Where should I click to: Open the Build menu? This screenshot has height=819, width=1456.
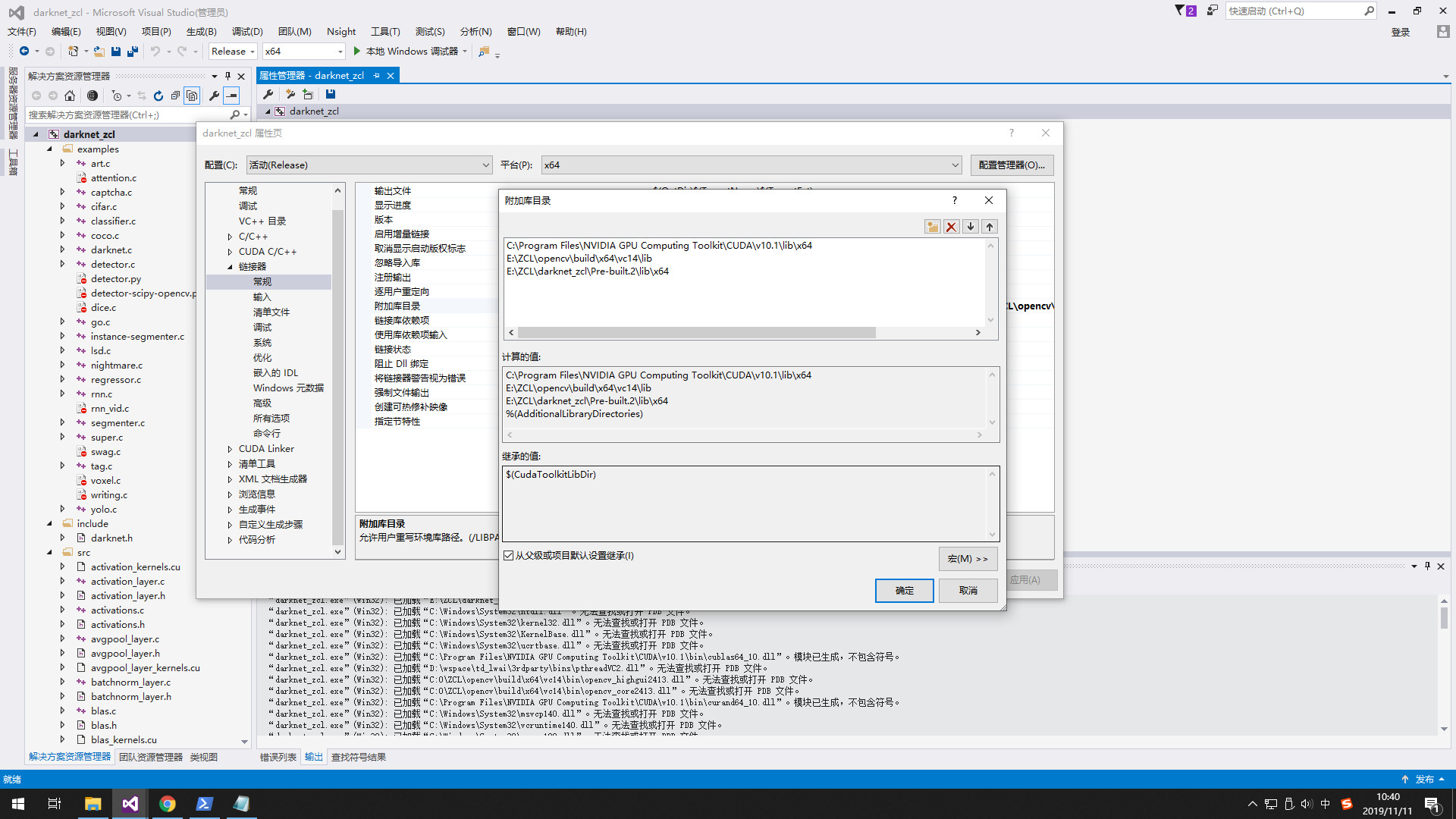pos(202,32)
